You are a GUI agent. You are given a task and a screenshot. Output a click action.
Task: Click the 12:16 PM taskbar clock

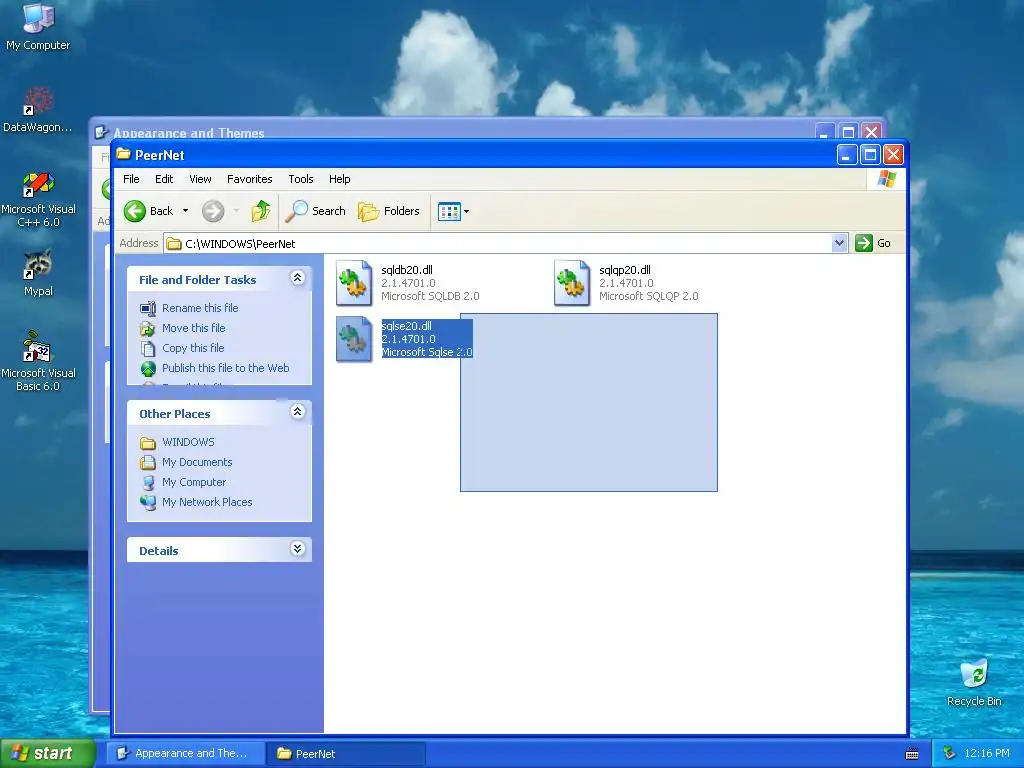click(x=987, y=754)
